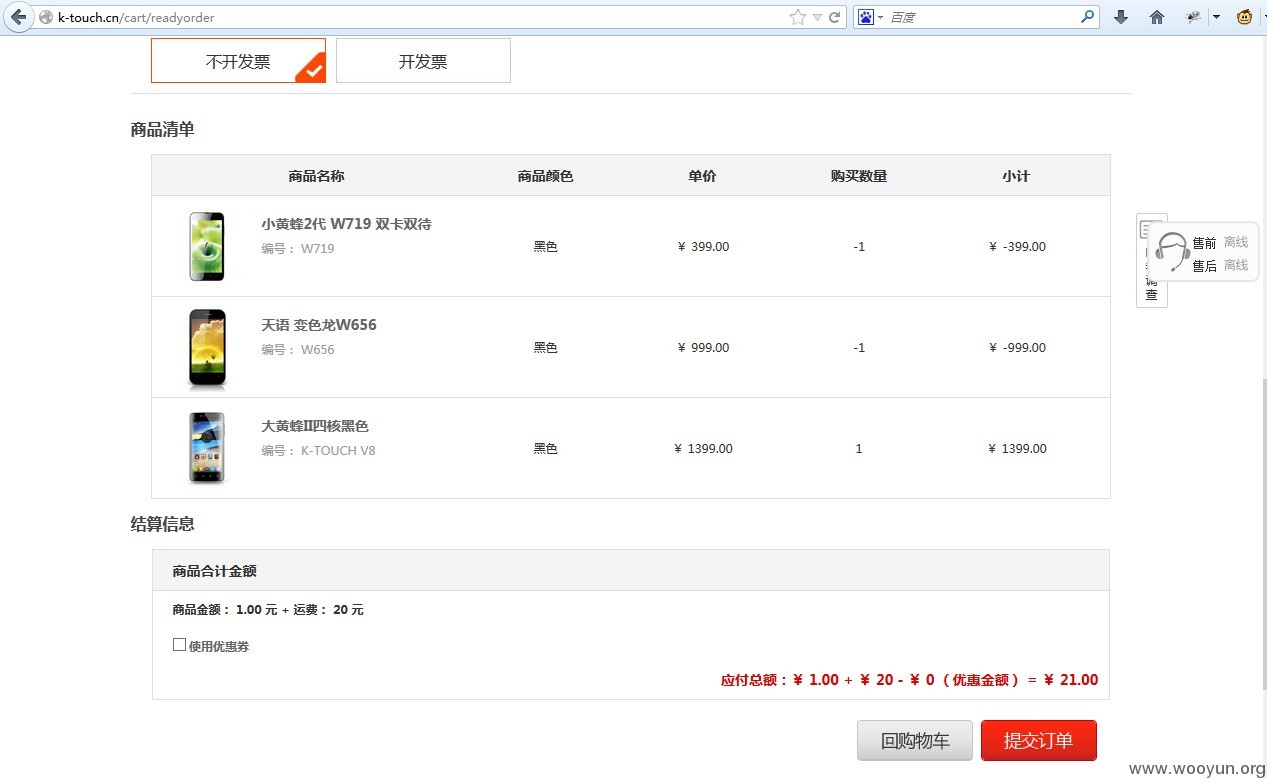This screenshot has width=1267, height=778.
Task: Submit the order with 提交订单
Action: click(x=1039, y=741)
